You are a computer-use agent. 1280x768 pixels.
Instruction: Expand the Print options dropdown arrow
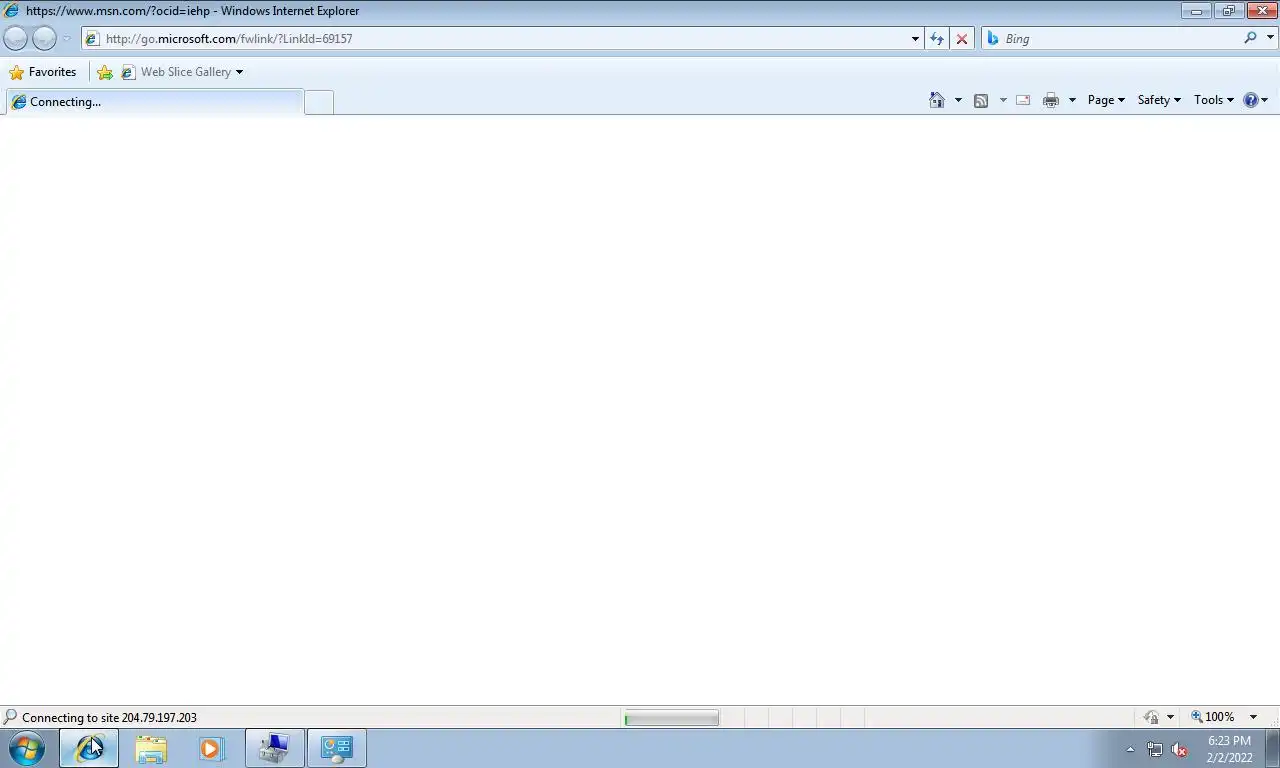[1072, 100]
